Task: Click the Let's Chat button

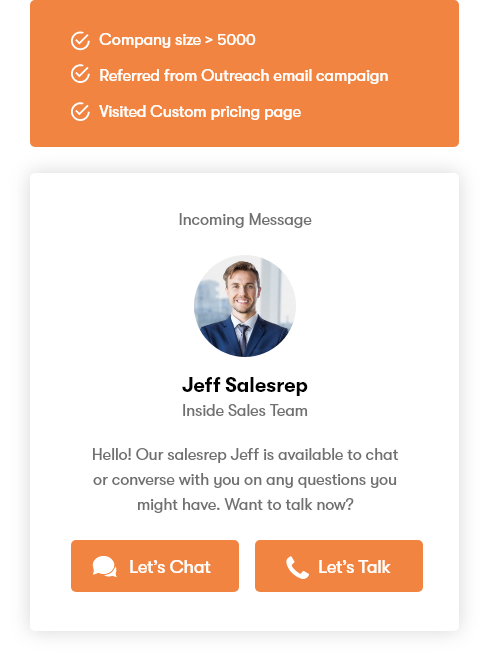Action: (155, 566)
